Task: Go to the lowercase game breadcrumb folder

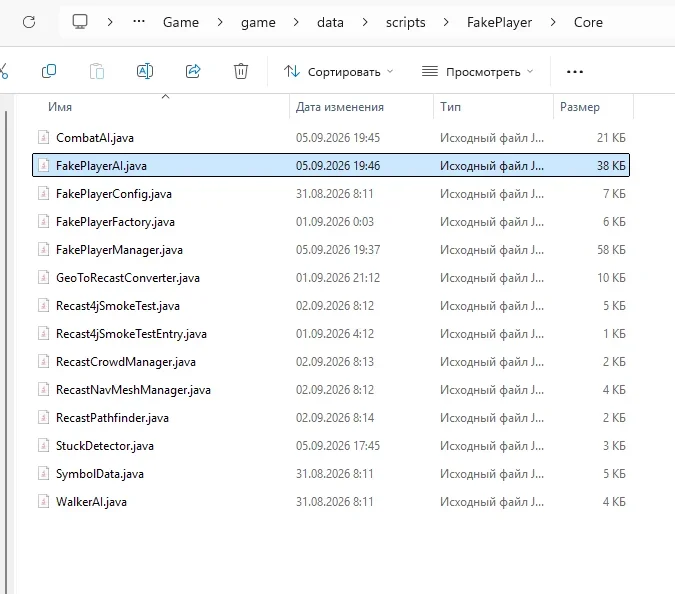Action: (x=258, y=22)
